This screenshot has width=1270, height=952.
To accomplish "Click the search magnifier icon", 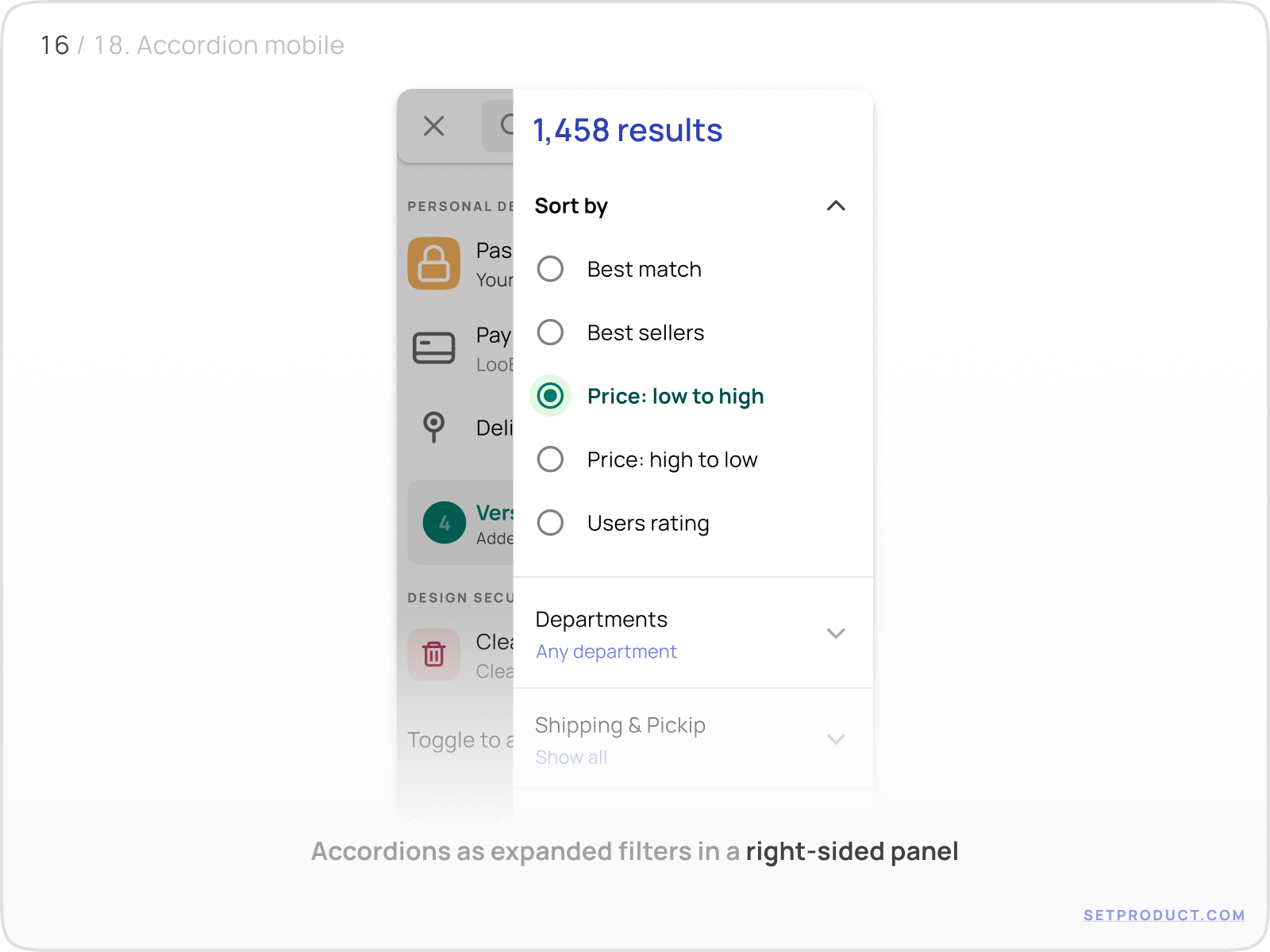I will [x=509, y=126].
